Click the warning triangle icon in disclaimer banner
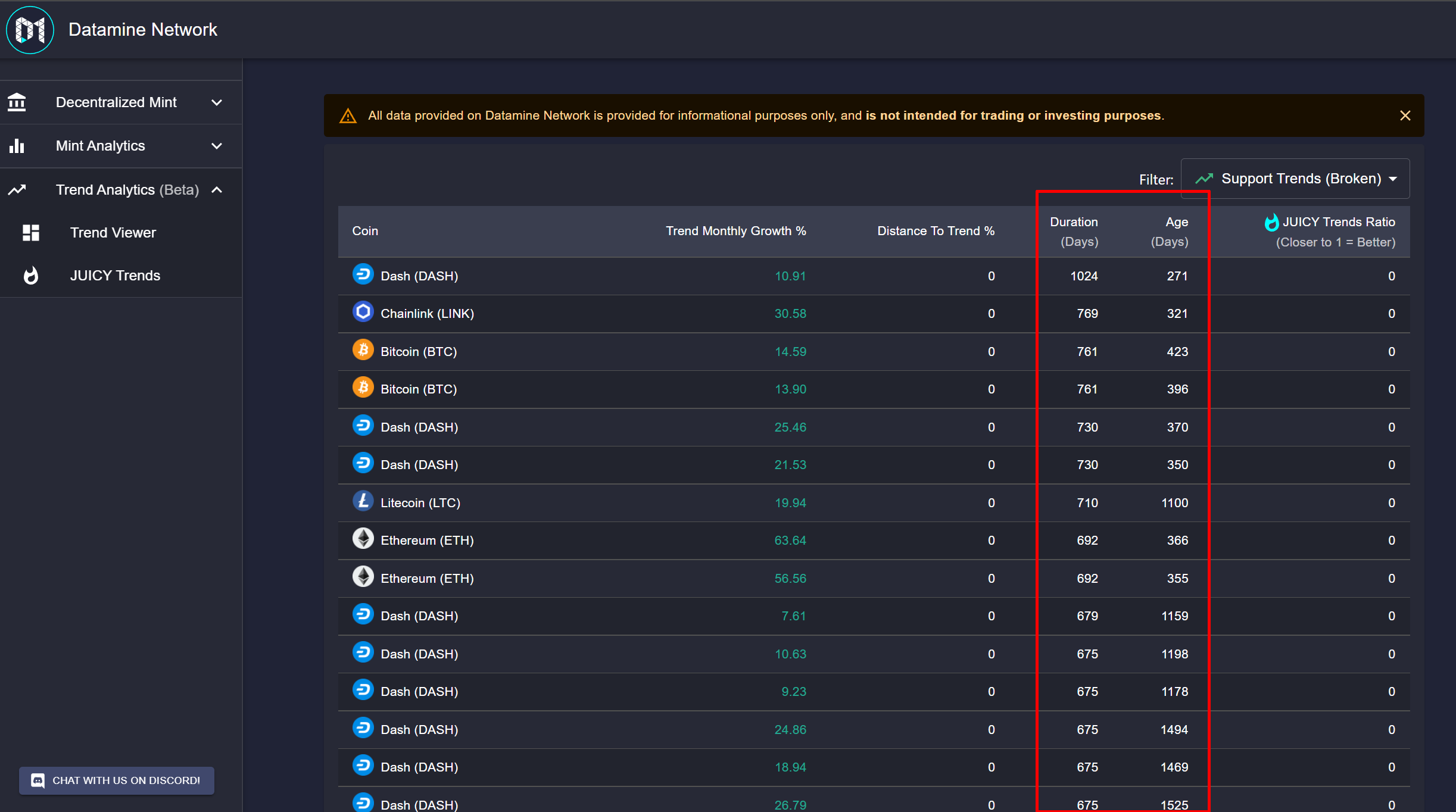The image size is (1456, 812). point(348,115)
